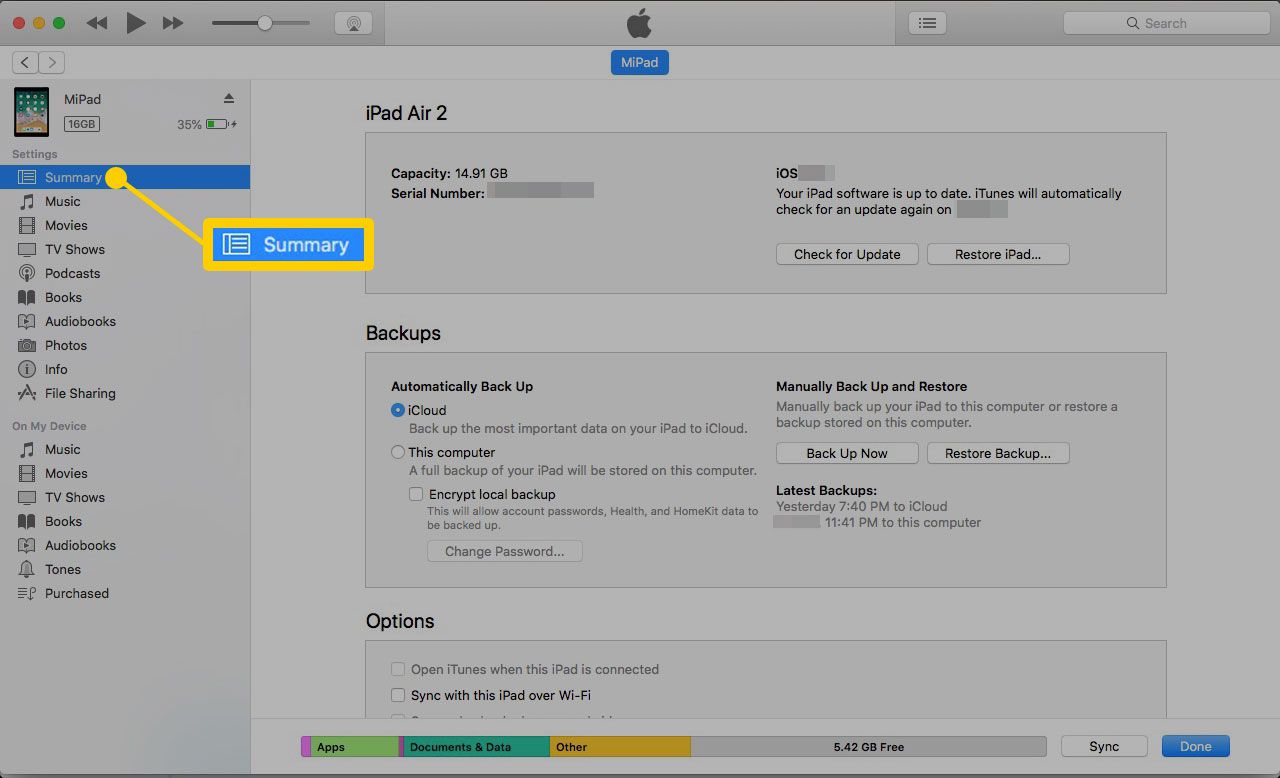Skip forward with the fast-forward button

click(x=173, y=23)
